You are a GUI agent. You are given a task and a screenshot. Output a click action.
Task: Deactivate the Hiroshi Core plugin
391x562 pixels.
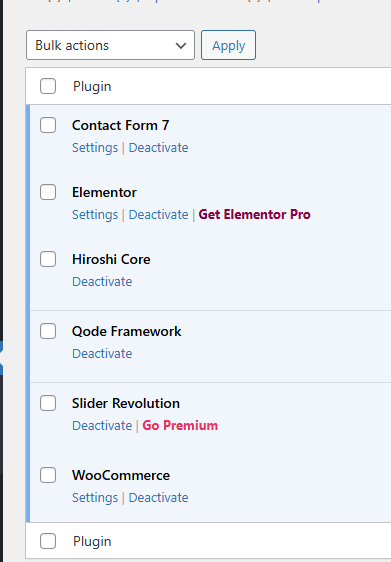(x=102, y=282)
